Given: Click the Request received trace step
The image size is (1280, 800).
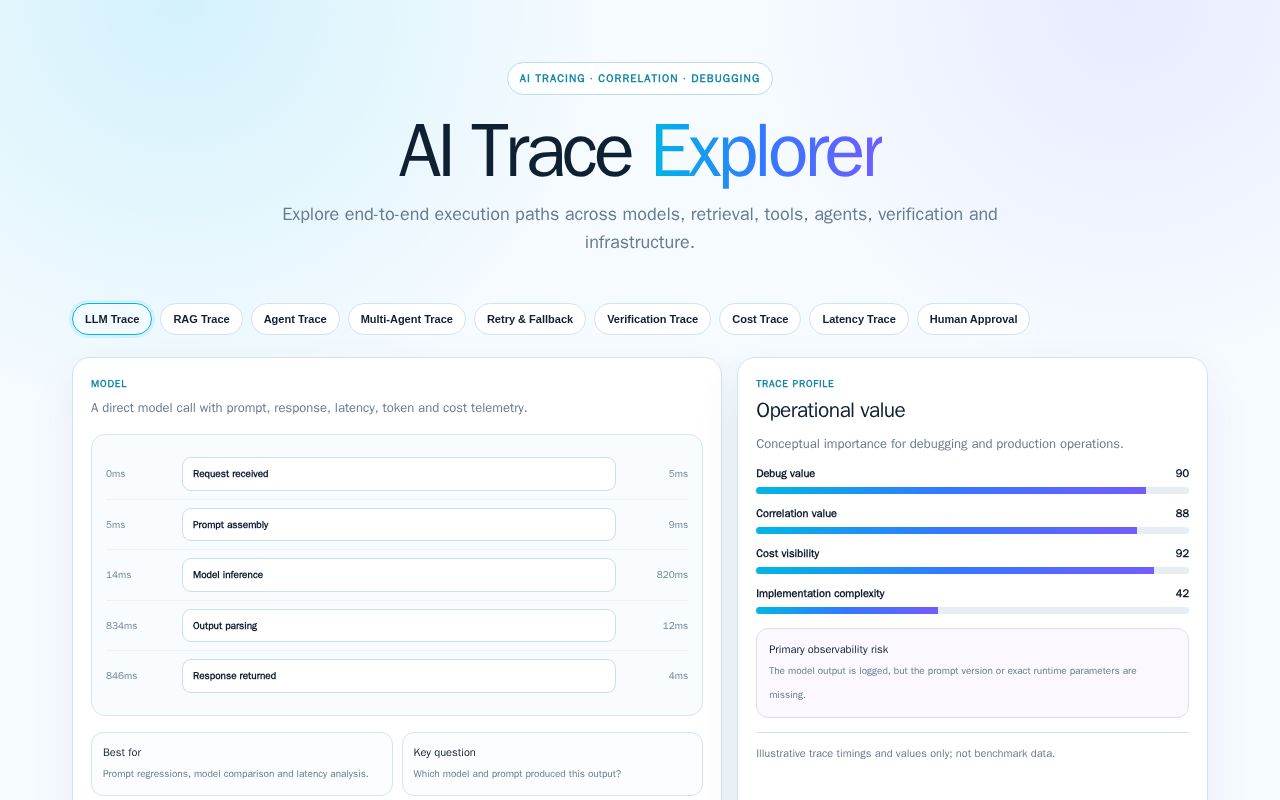Looking at the screenshot, I should point(398,474).
